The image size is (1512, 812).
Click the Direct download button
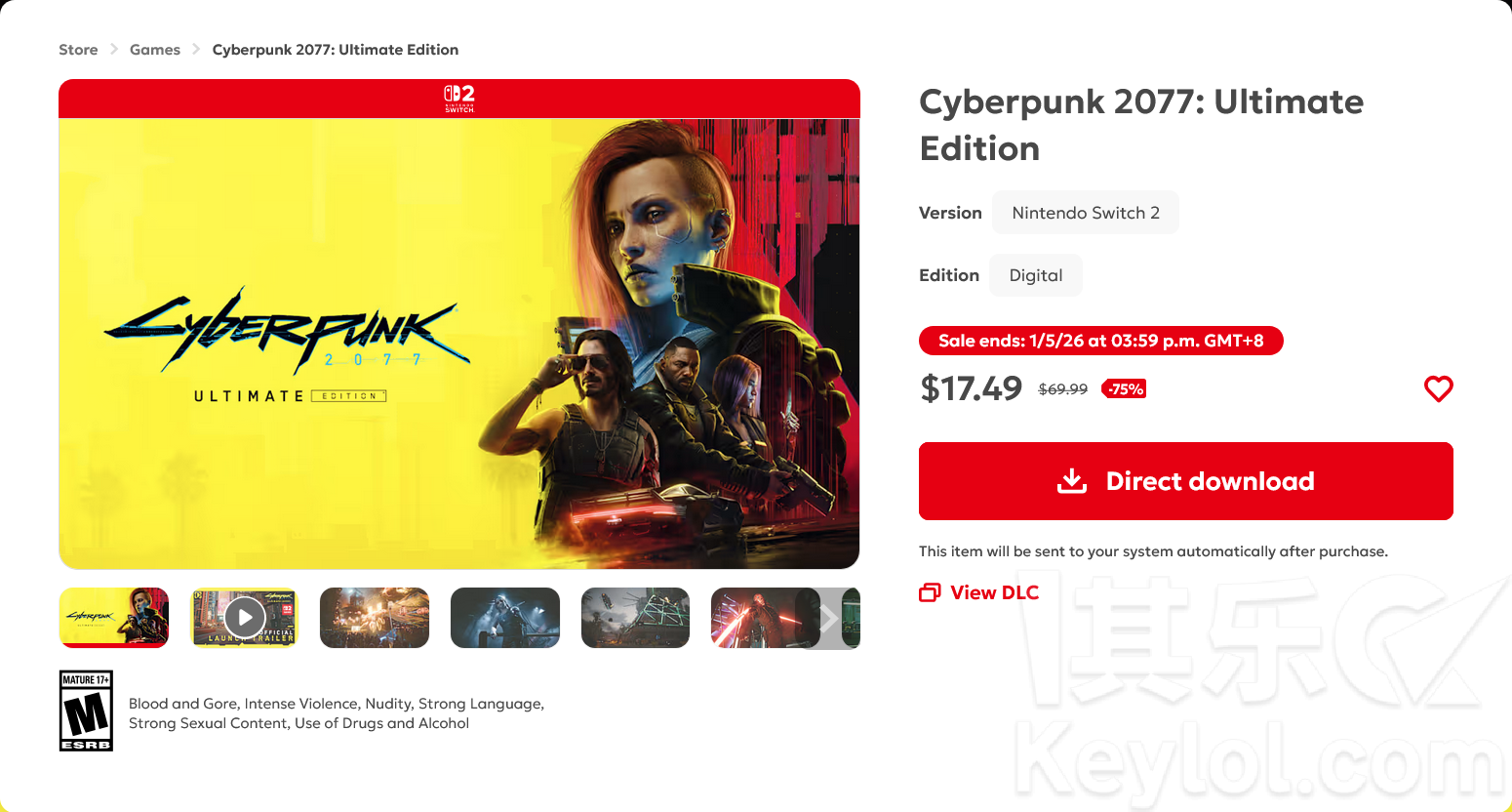(x=1186, y=481)
